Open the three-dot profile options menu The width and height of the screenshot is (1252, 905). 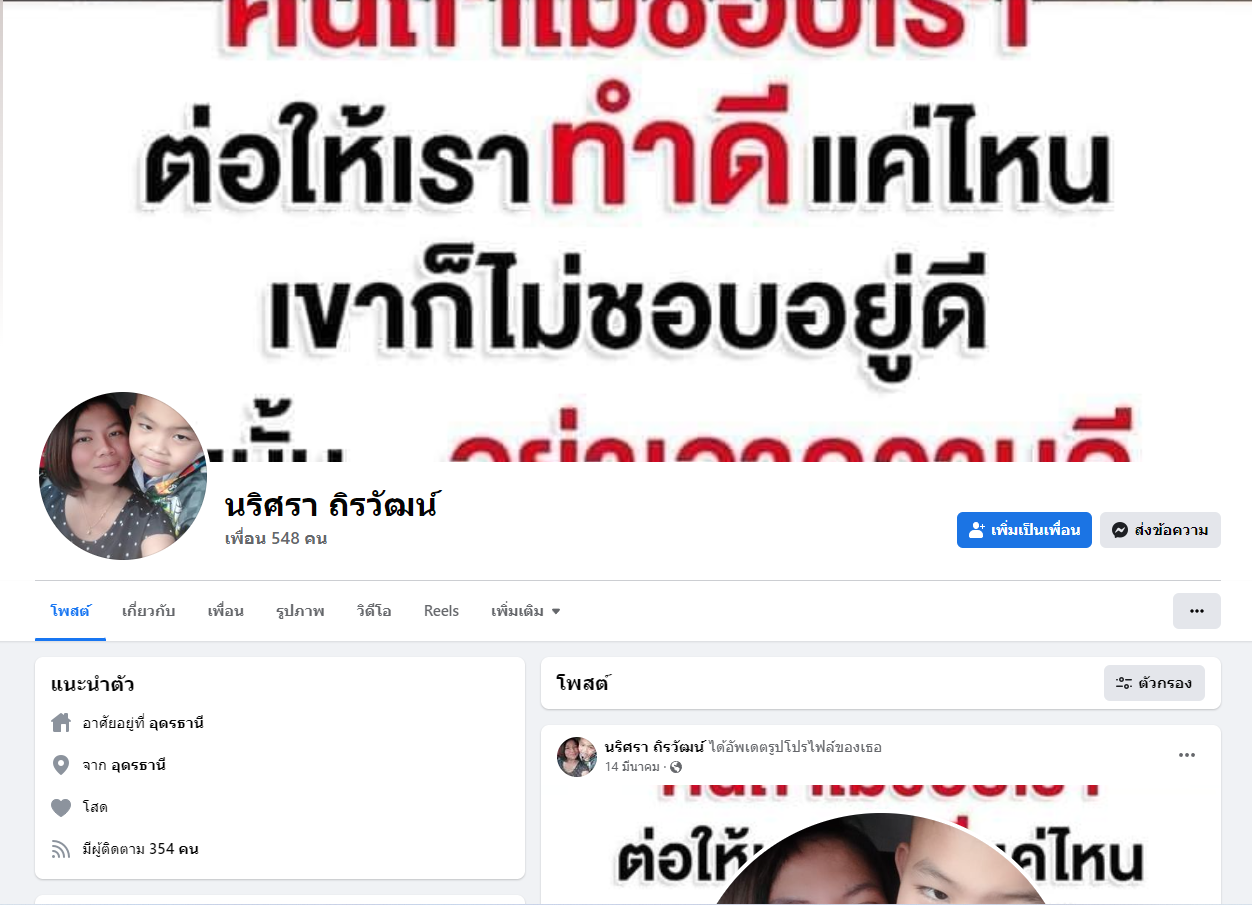(1196, 611)
